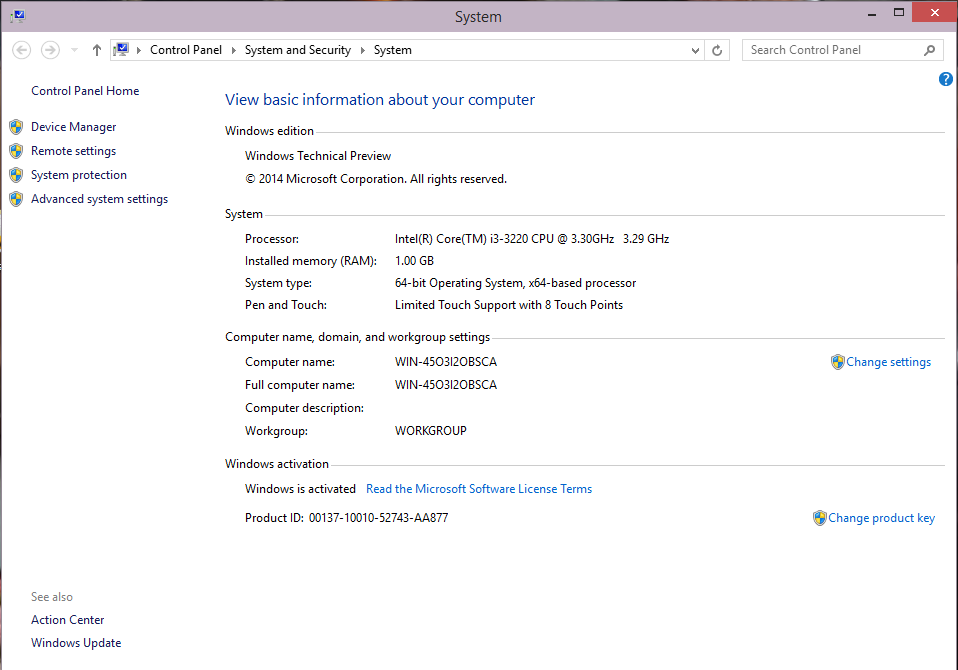Click the System window title bar icon

[17, 16]
